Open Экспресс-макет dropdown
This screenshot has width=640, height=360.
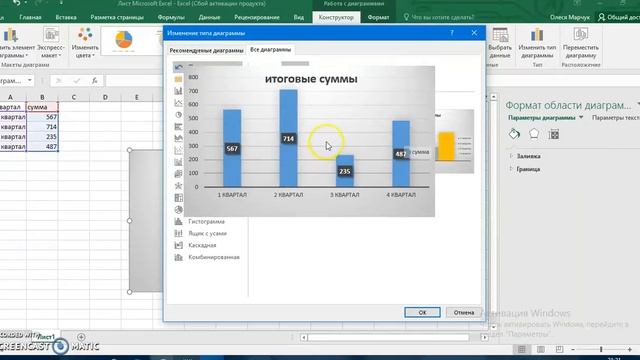point(51,43)
